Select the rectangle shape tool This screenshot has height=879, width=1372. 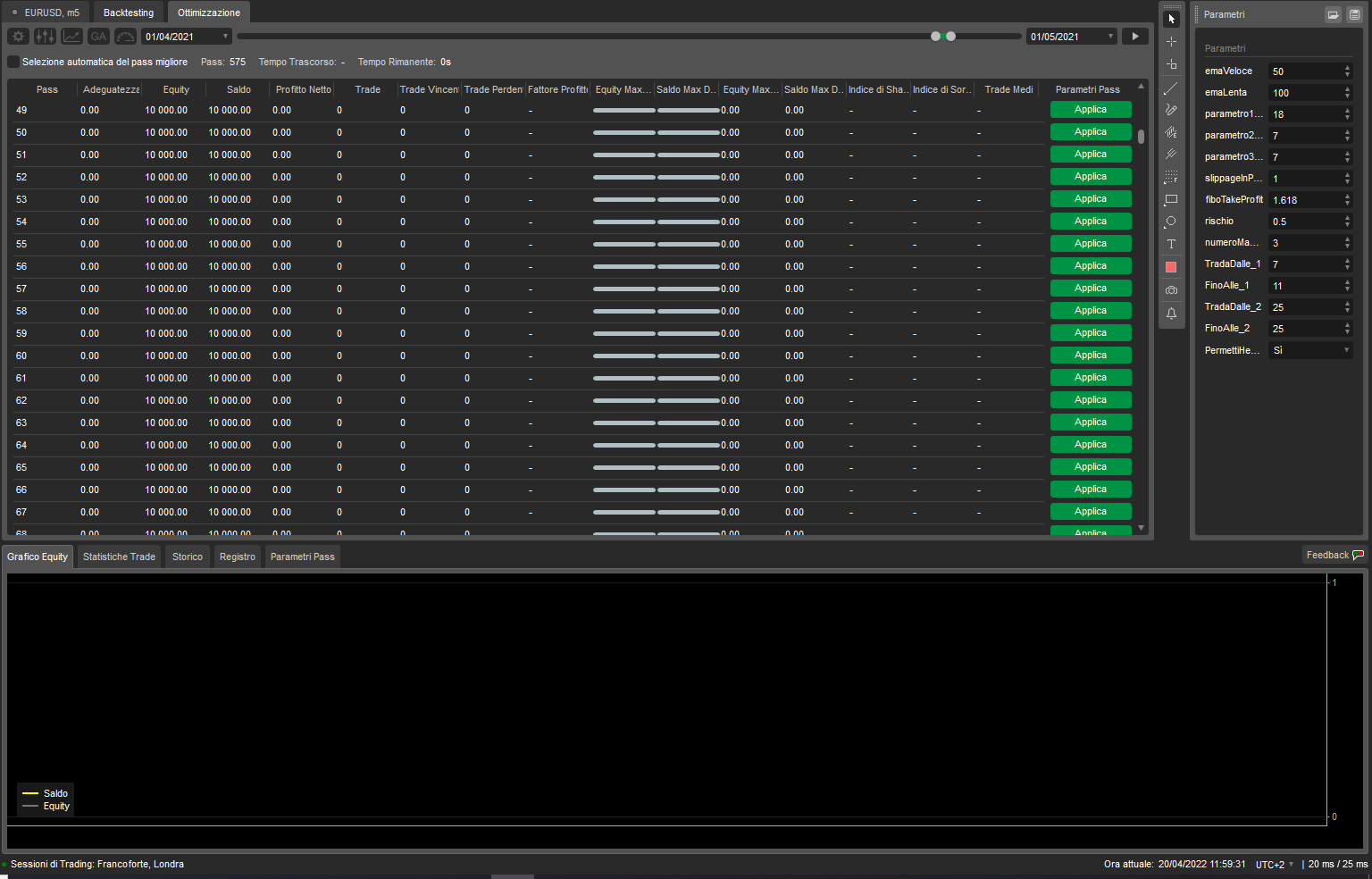pos(1171,199)
